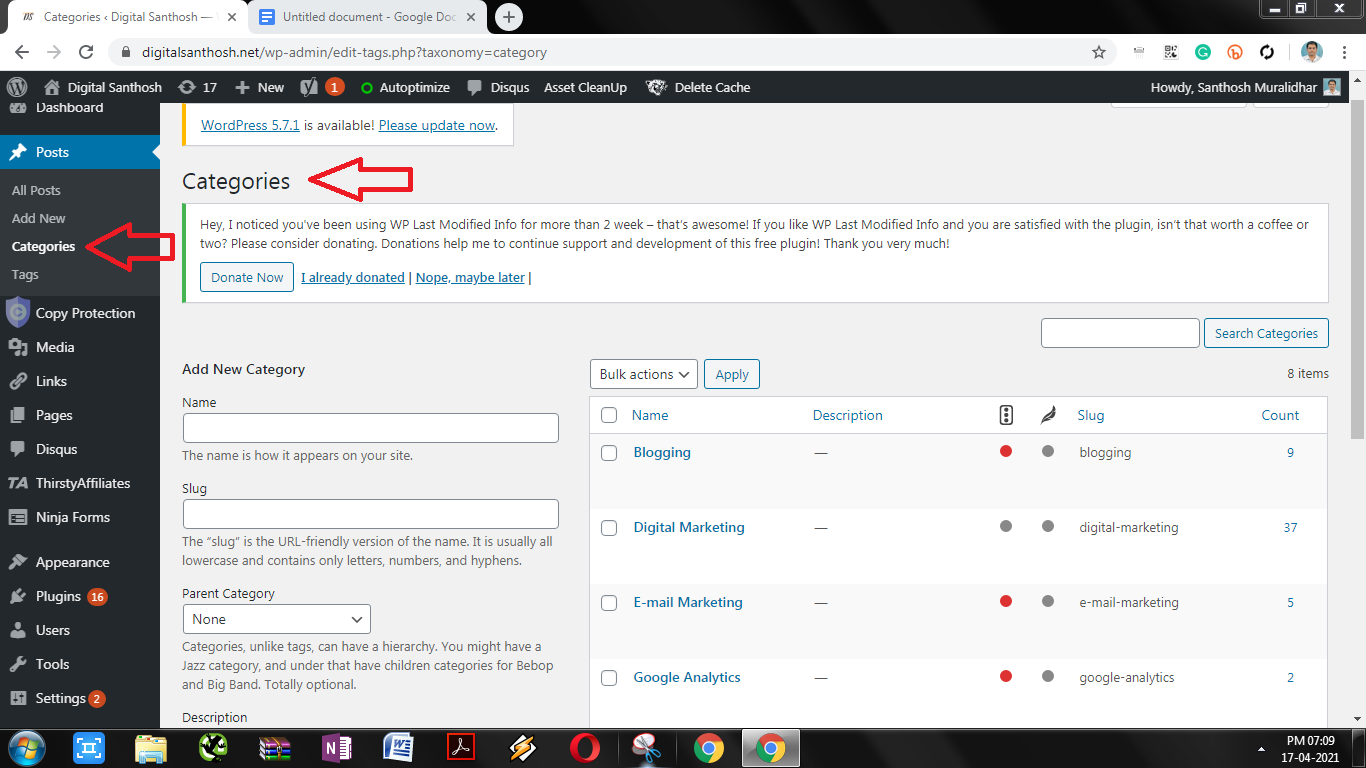Click the Grammarly extension icon
1366x768 pixels.
pyautogui.click(x=1204, y=52)
